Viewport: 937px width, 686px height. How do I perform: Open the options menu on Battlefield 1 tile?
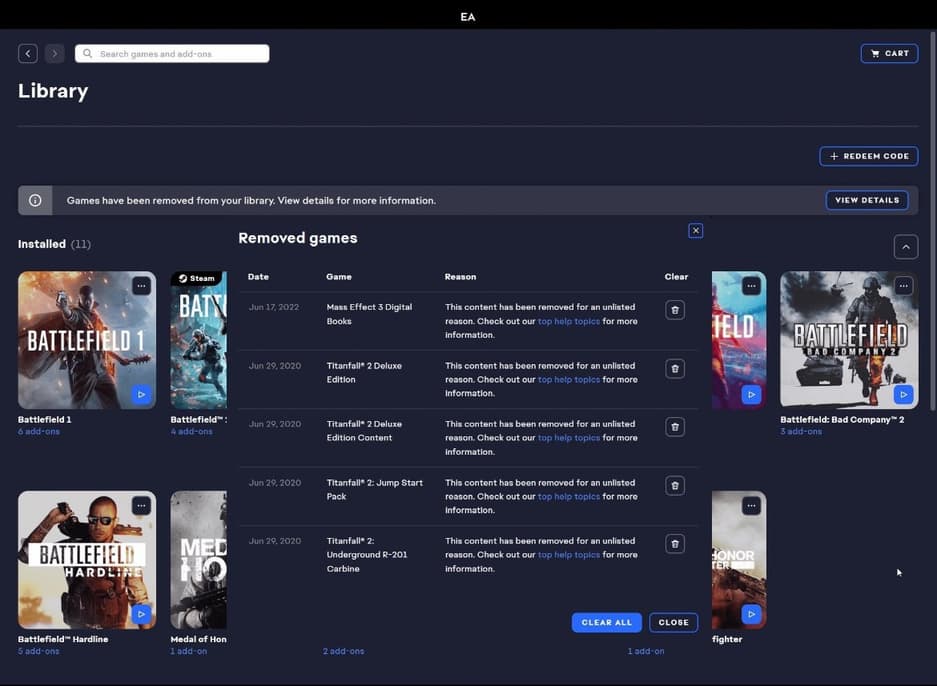(141, 286)
